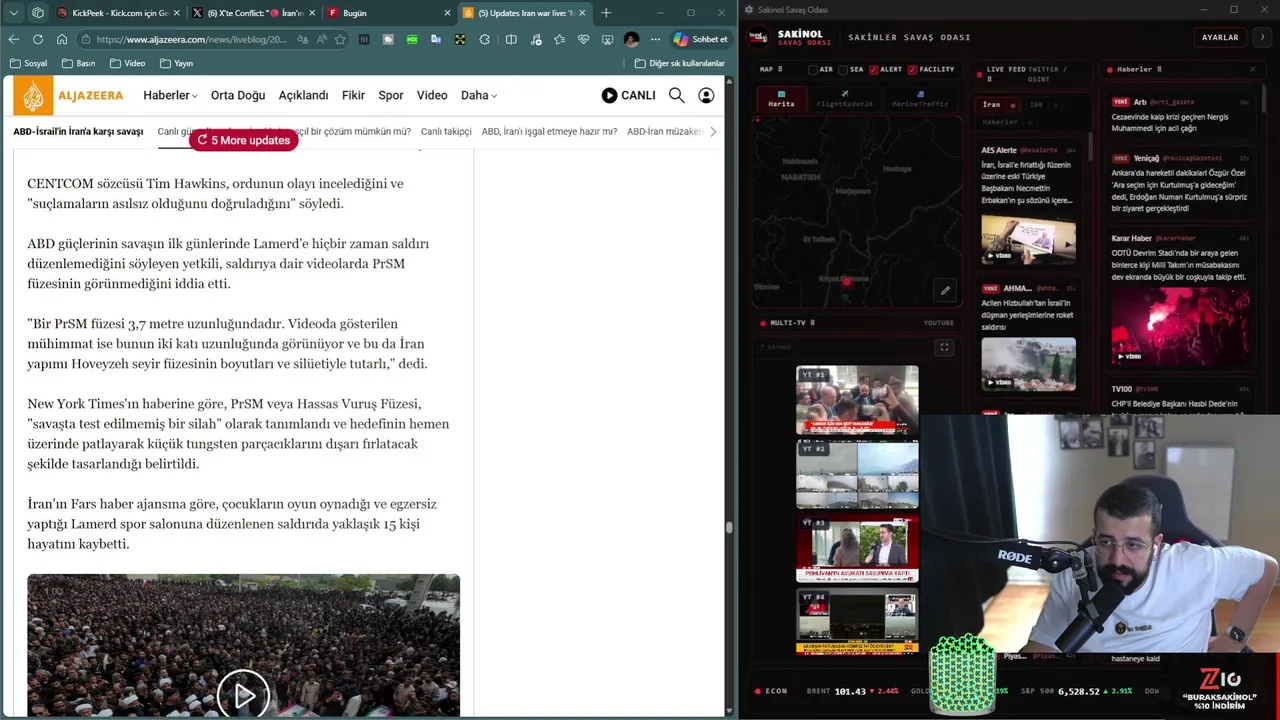The width and height of the screenshot is (1280, 720).
Task: Open Canlı takipçi topic link
Action: pyautogui.click(x=446, y=131)
